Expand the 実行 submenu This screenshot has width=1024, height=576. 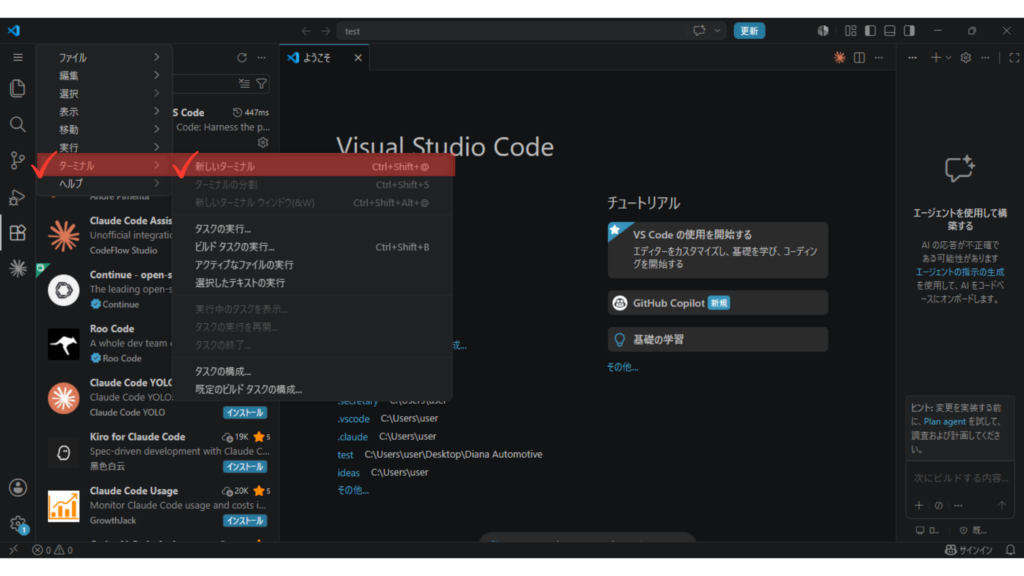(x=104, y=148)
